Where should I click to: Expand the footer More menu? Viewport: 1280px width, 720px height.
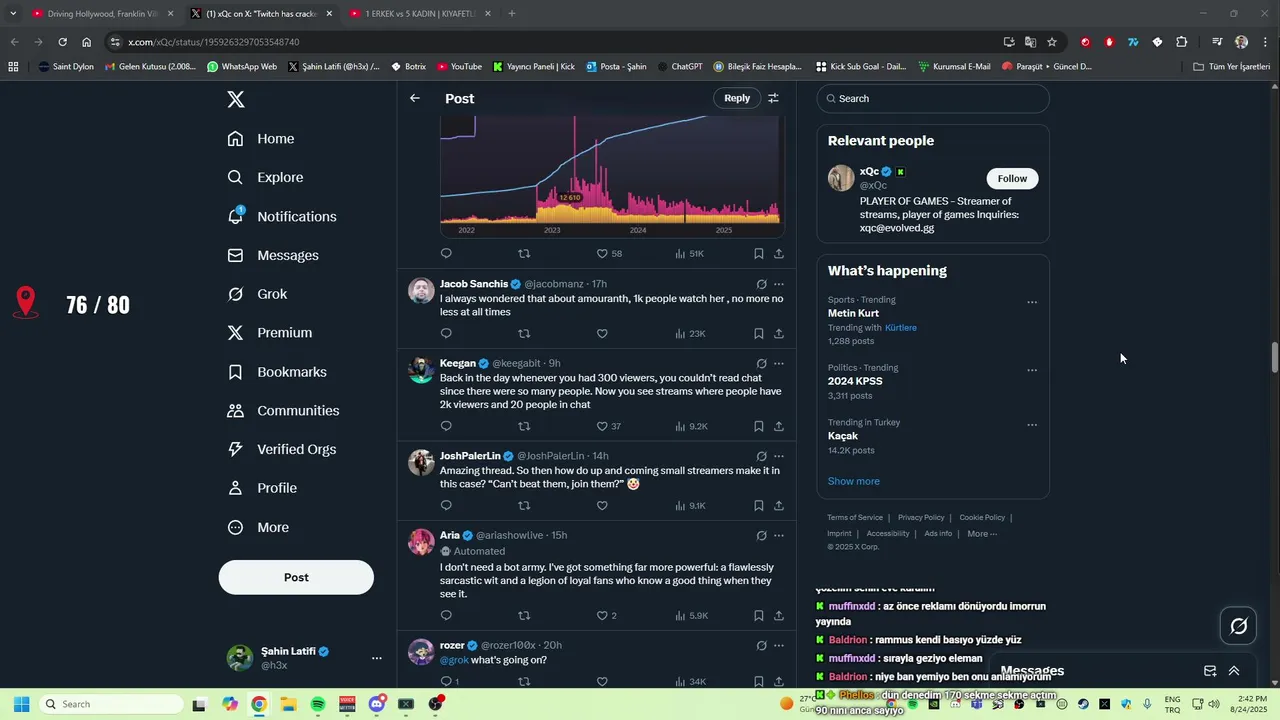coord(982,534)
